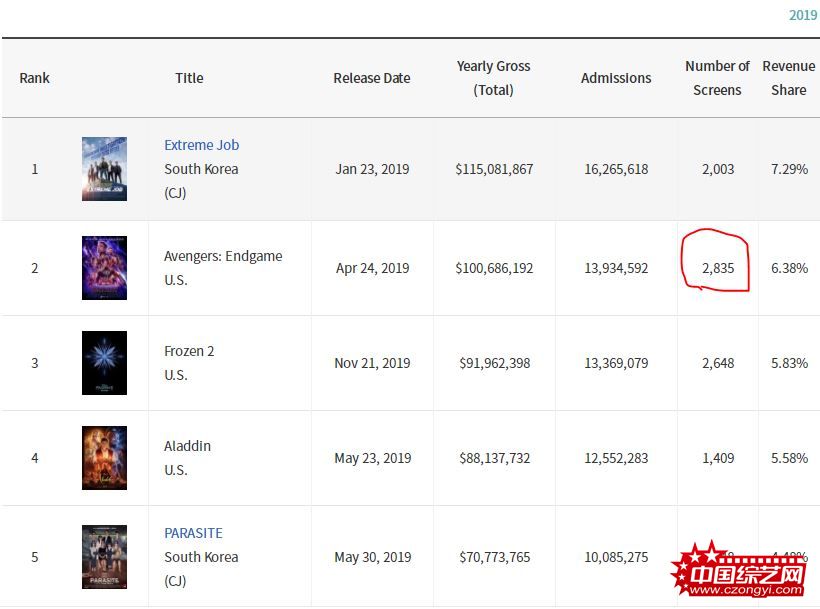Select the revenue share 7.29%
The height and width of the screenshot is (609, 820).
click(789, 169)
